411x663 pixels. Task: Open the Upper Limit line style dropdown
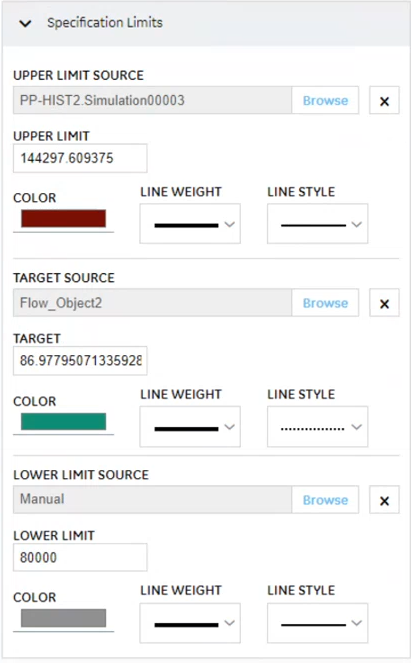tap(317, 224)
